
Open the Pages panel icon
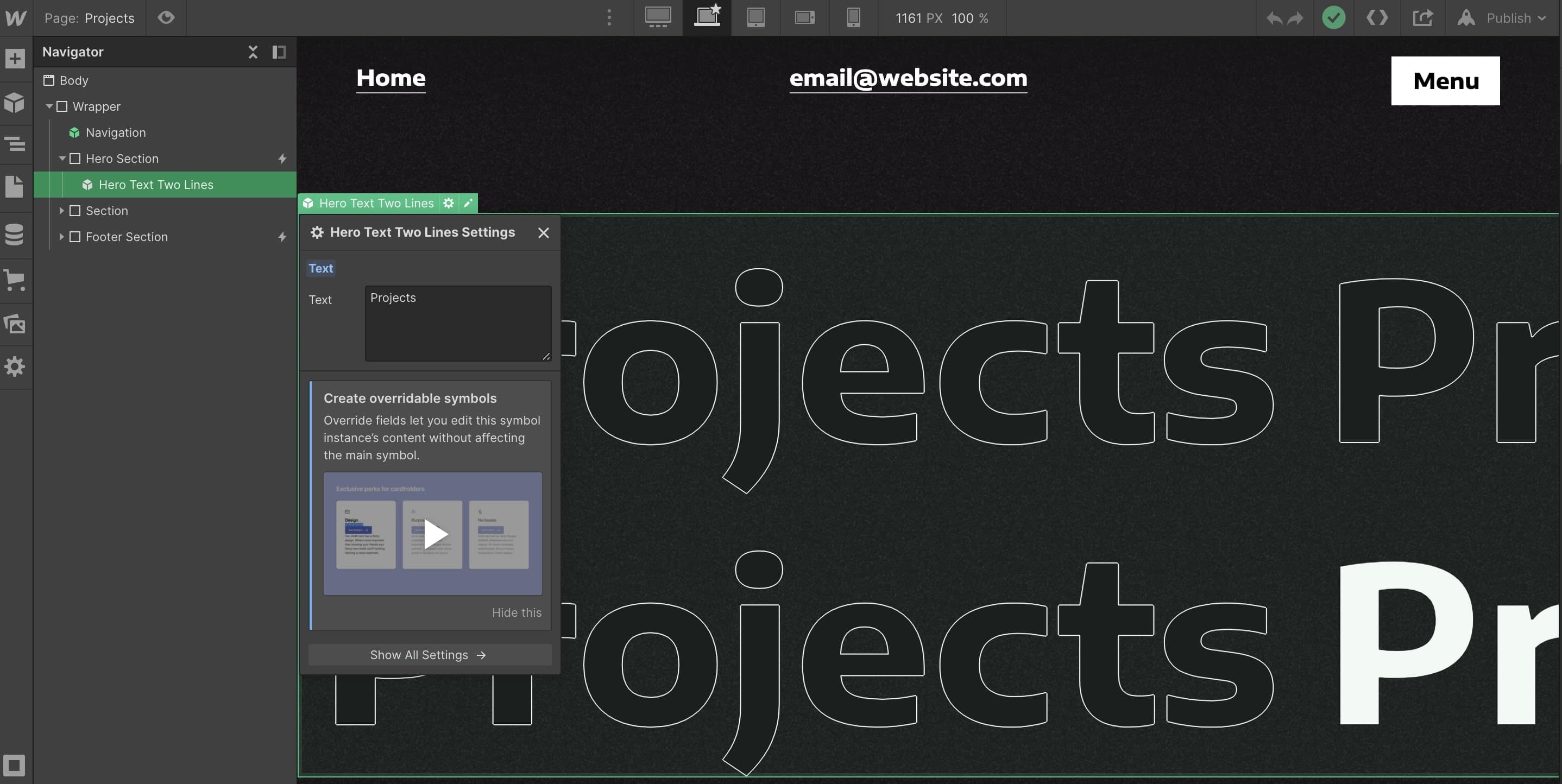pyautogui.click(x=15, y=187)
